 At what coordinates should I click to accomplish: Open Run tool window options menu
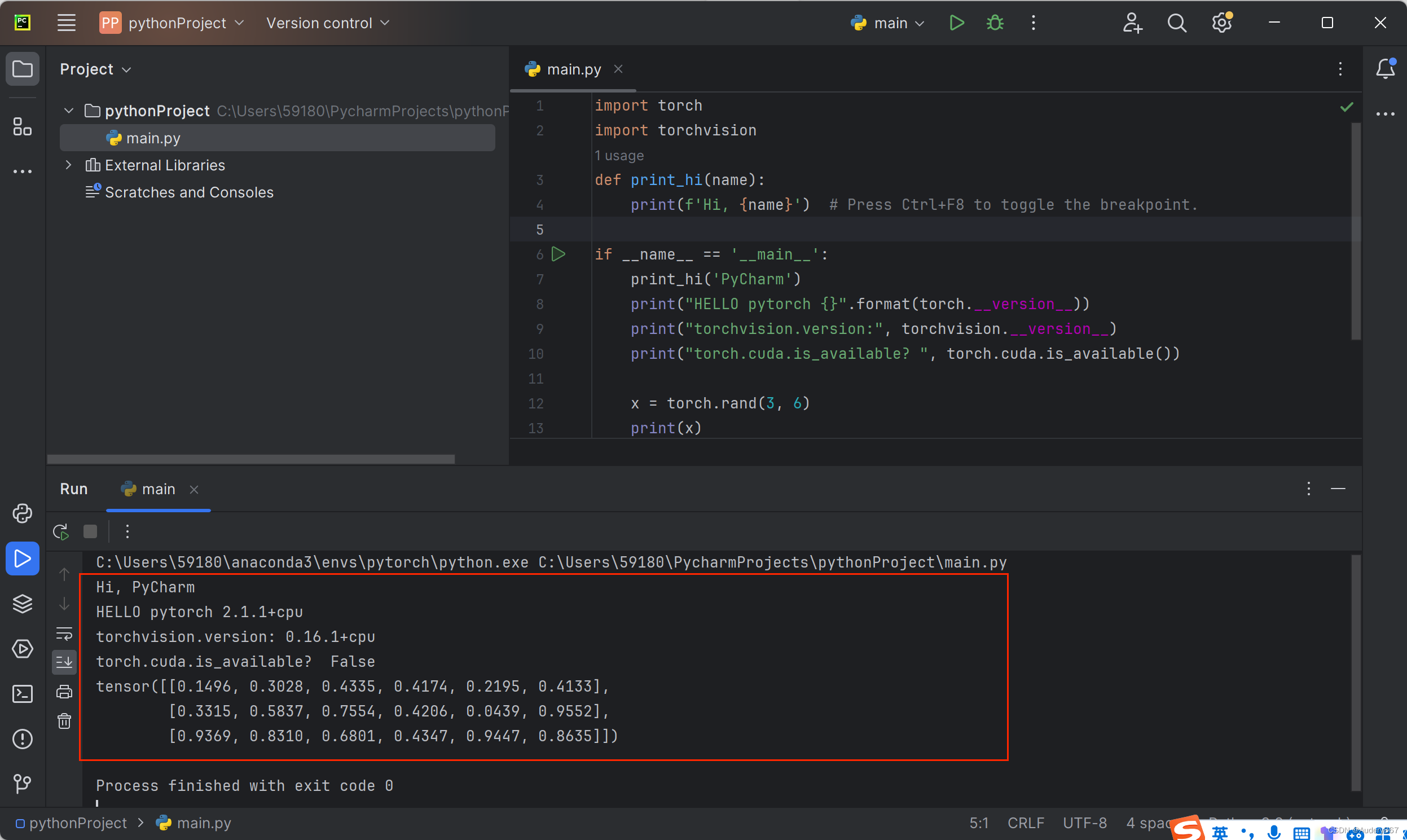point(1308,489)
